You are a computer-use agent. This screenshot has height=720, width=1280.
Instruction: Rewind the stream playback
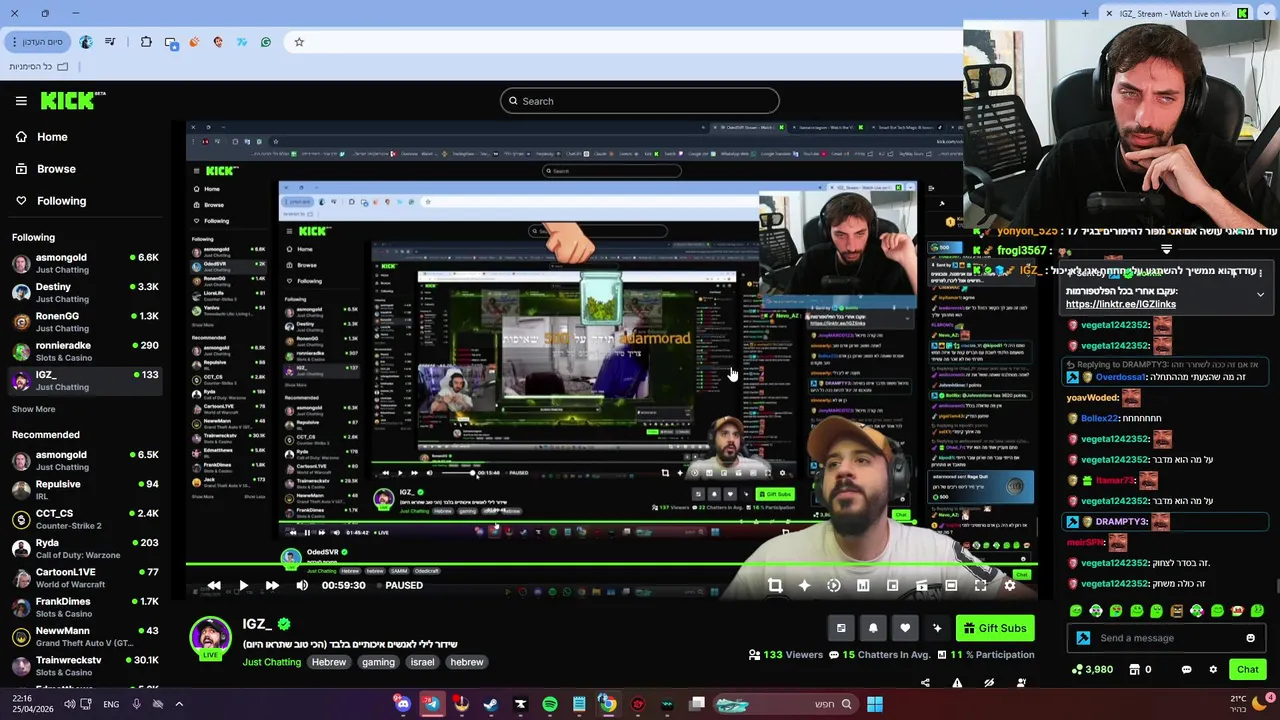pos(214,586)
